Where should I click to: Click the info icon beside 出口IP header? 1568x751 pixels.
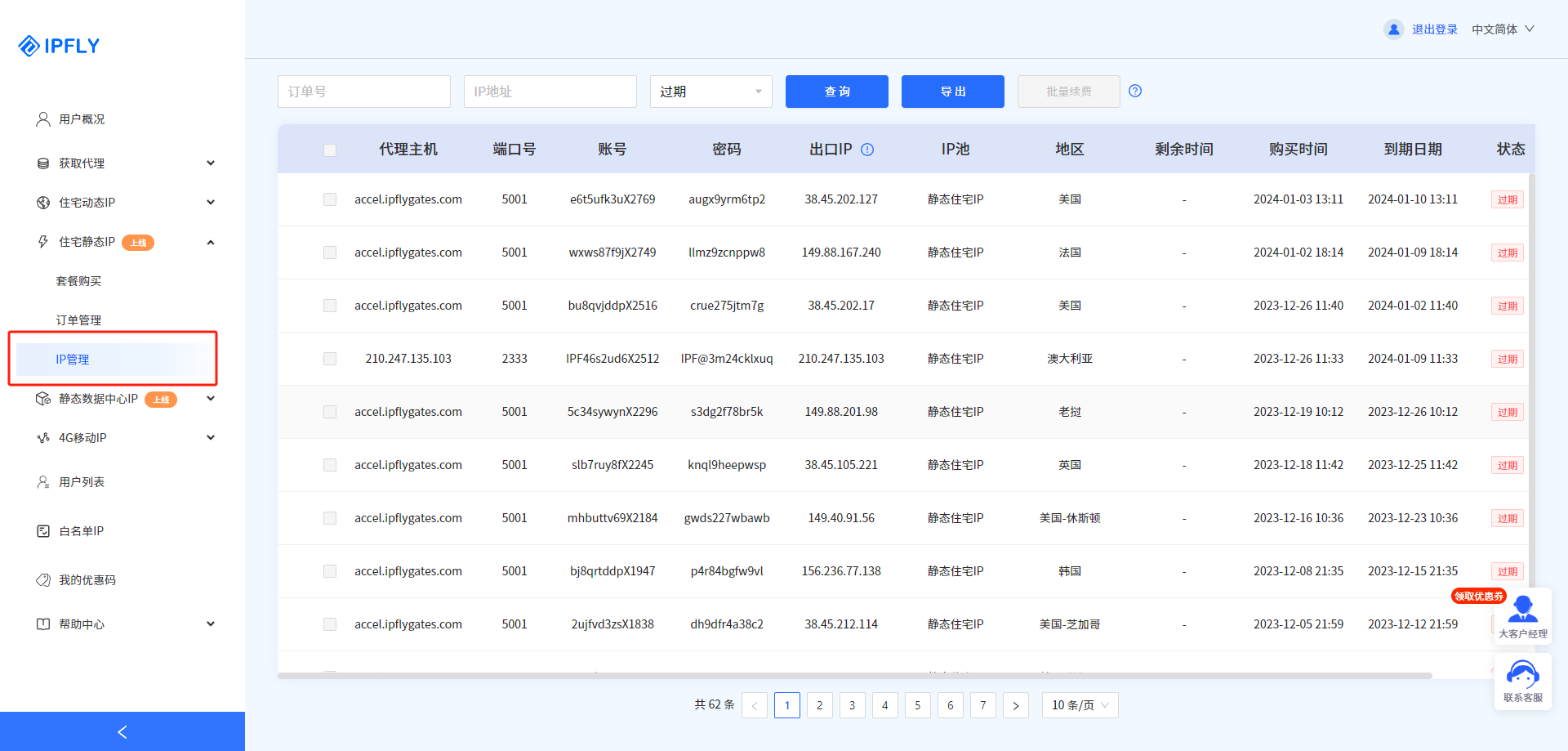867,150
